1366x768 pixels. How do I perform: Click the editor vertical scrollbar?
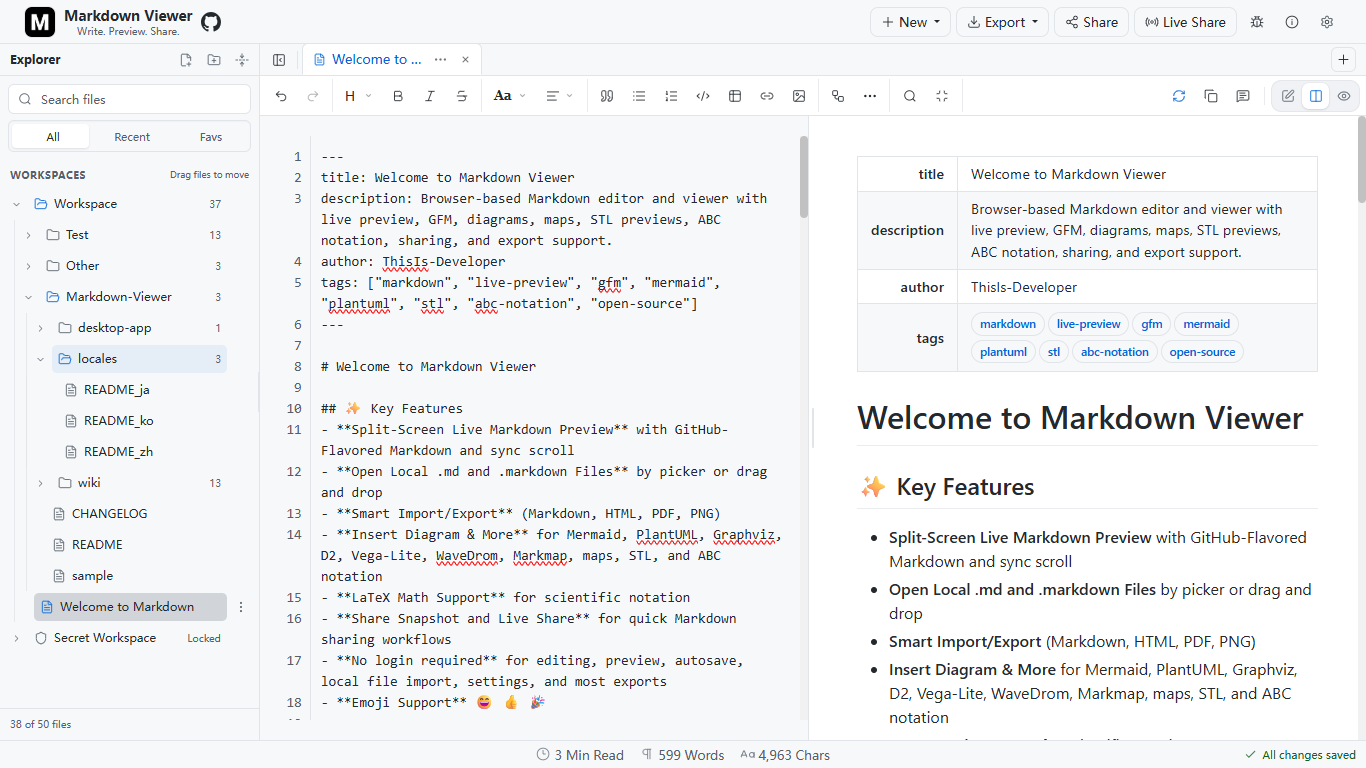(x=804, y=177)
